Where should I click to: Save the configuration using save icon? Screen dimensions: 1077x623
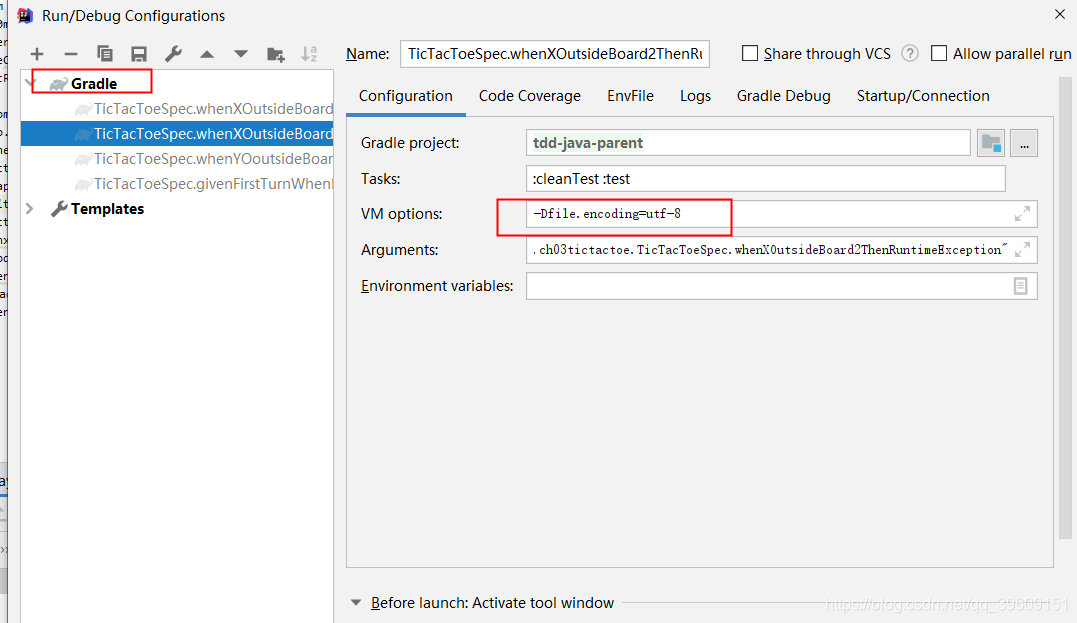pos(139,53)
